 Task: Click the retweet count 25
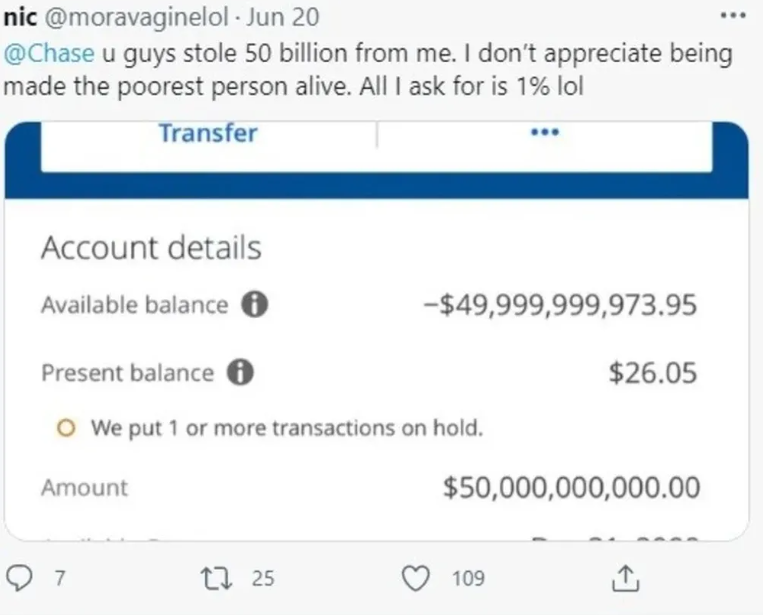[x=262, y=578]
